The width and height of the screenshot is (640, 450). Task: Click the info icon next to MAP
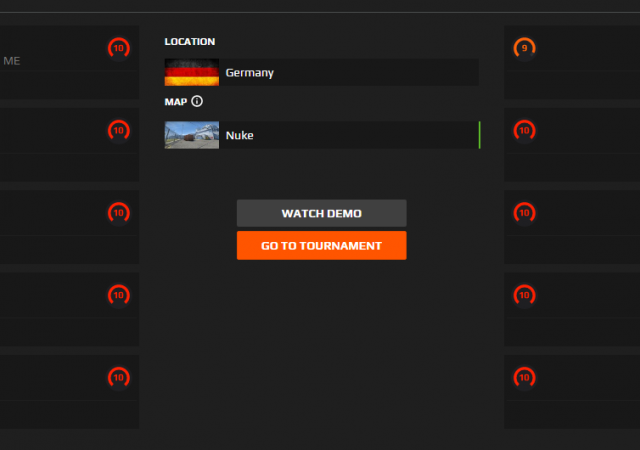click(197, 102)
